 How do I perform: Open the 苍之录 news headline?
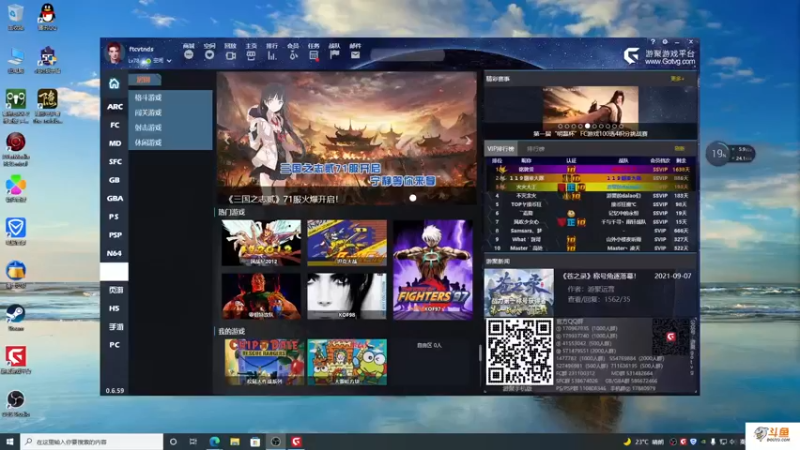[599, 276]
